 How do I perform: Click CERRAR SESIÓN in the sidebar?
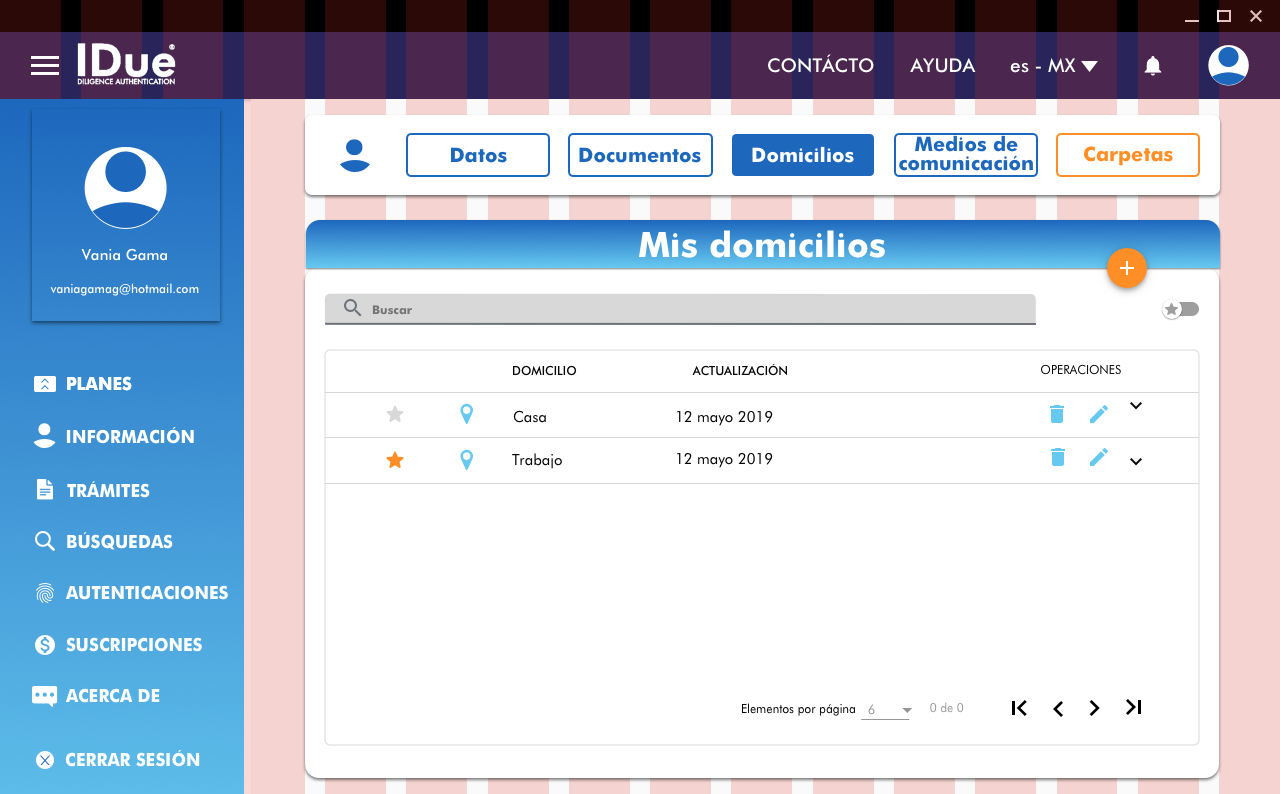click(132, 760)
